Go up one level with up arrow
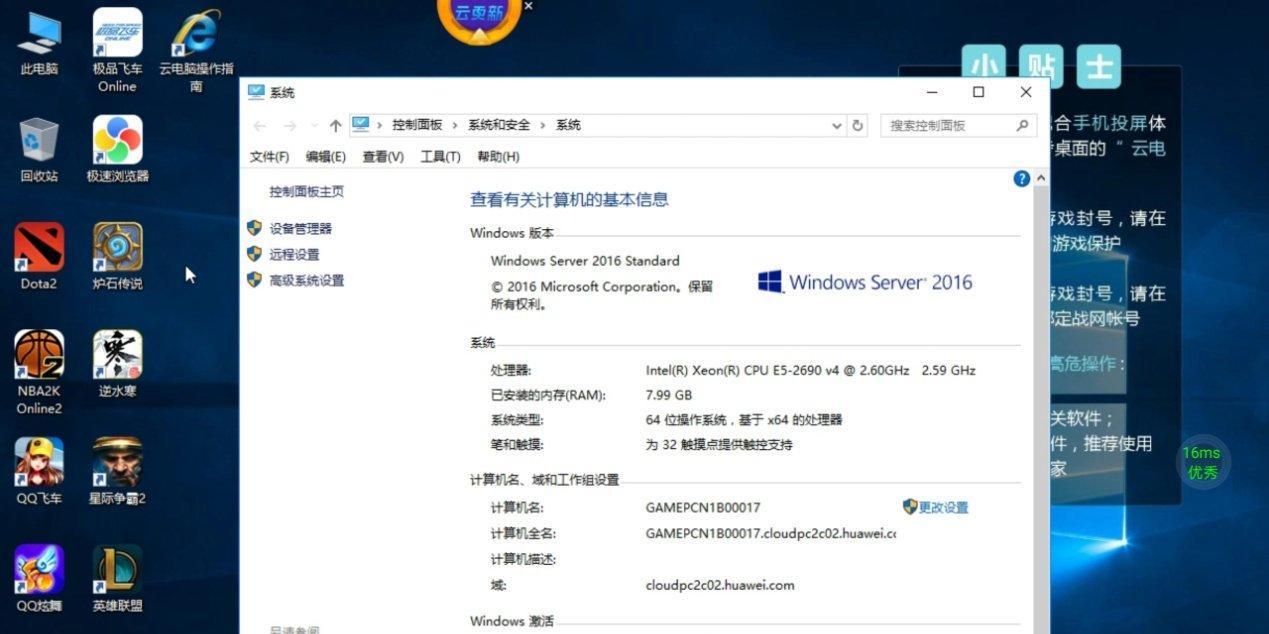Viewport: 1269px width, 634px height. [335, 126]
